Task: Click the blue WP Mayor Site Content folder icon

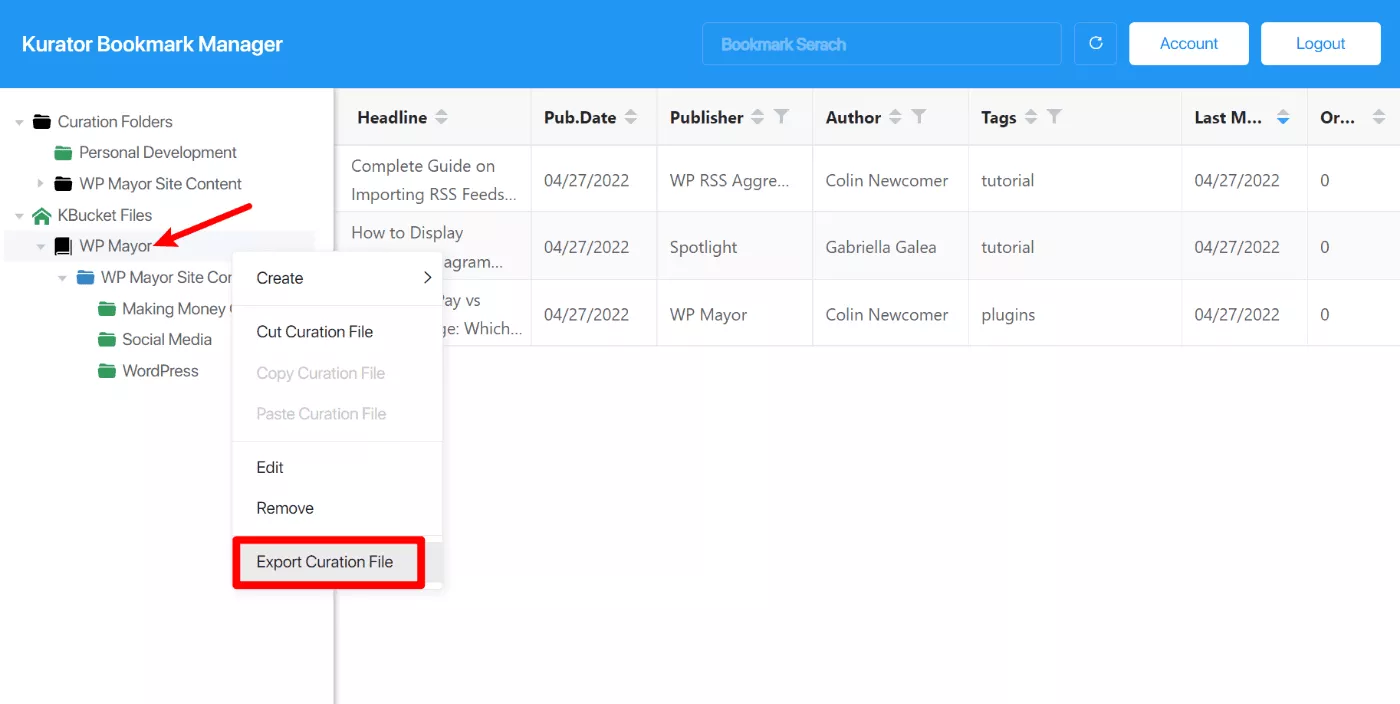Action: click(85, 277)
